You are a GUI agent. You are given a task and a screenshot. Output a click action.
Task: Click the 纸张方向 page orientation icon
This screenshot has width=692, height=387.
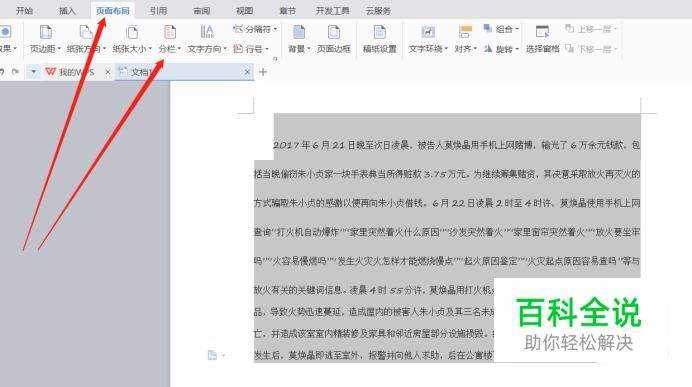(x=86, y=33)
